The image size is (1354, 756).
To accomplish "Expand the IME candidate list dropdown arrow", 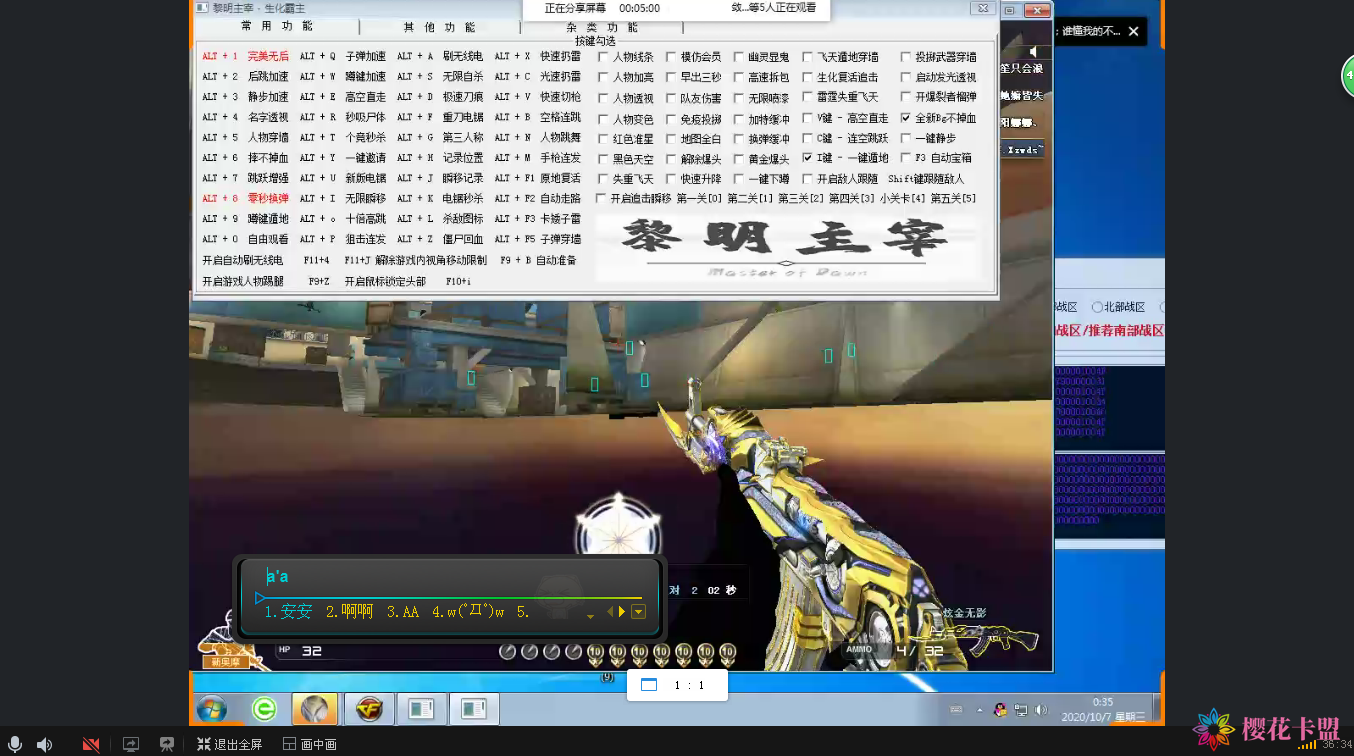I will coord(638,612).
